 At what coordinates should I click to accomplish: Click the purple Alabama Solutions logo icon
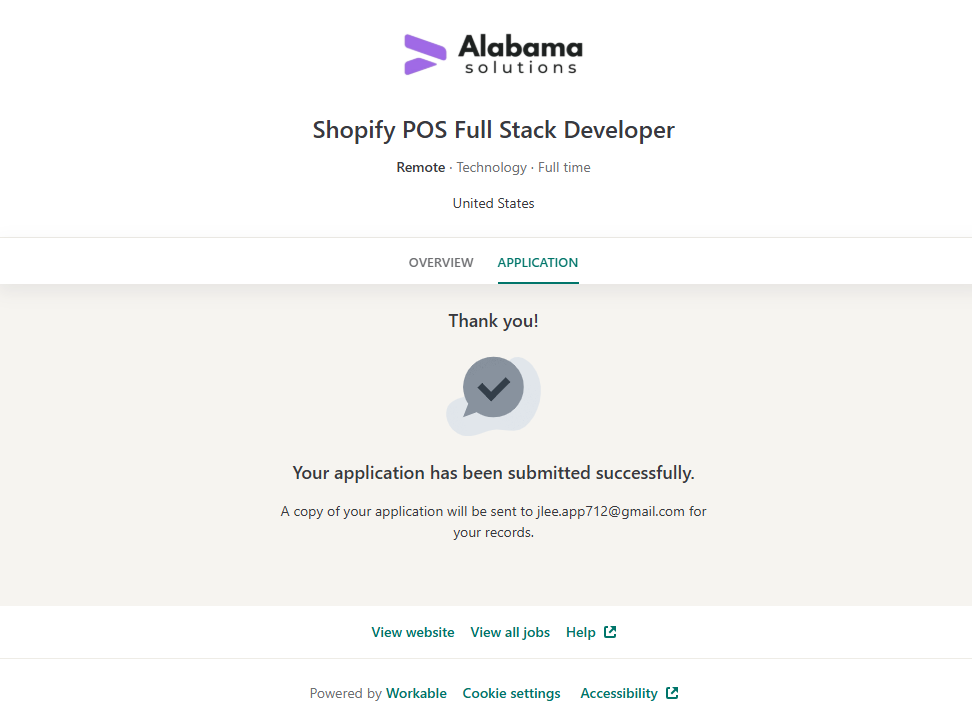425,54
